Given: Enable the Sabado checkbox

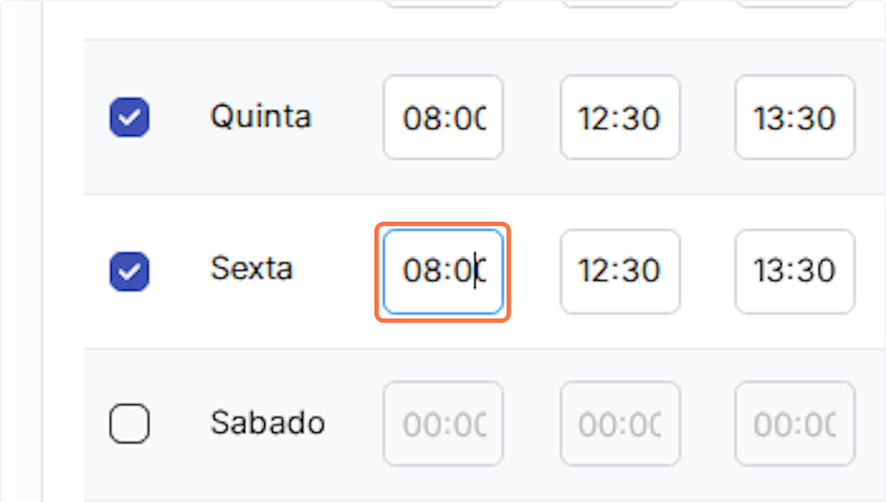Looking at the screenshot, I should [x=129, y=424].
